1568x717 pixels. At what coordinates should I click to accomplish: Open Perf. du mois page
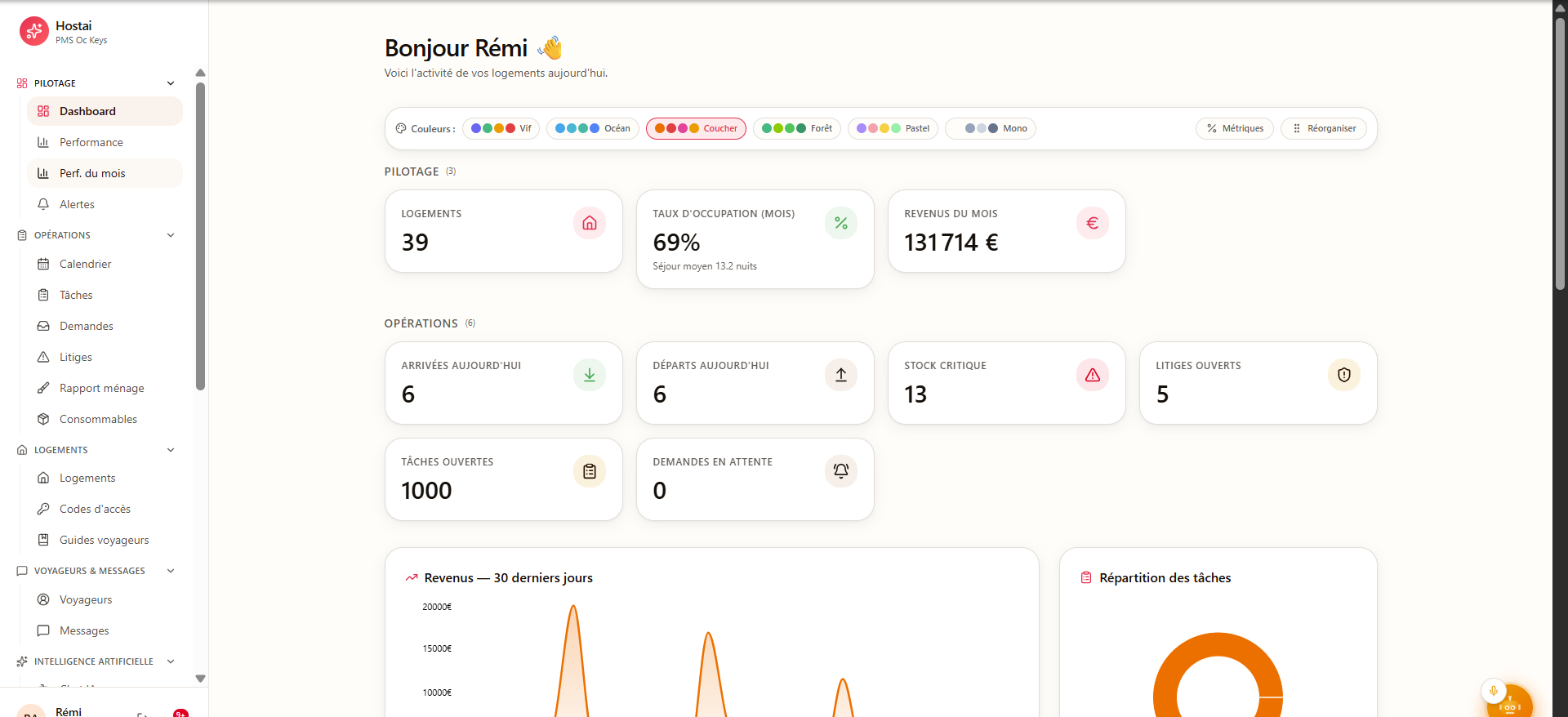tap(105, 173)
